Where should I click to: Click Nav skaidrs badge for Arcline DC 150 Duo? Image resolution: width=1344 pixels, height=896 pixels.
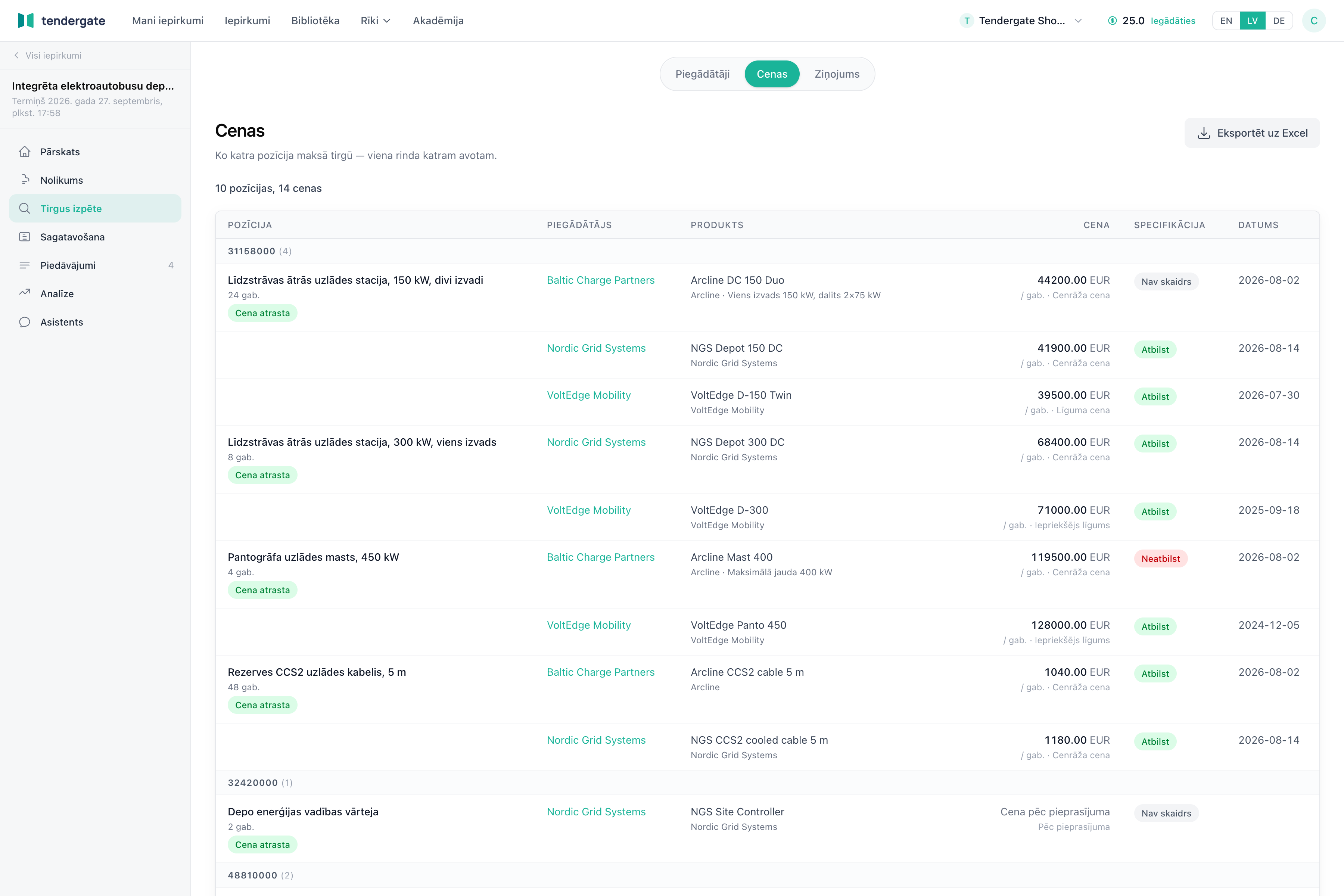1166,282
